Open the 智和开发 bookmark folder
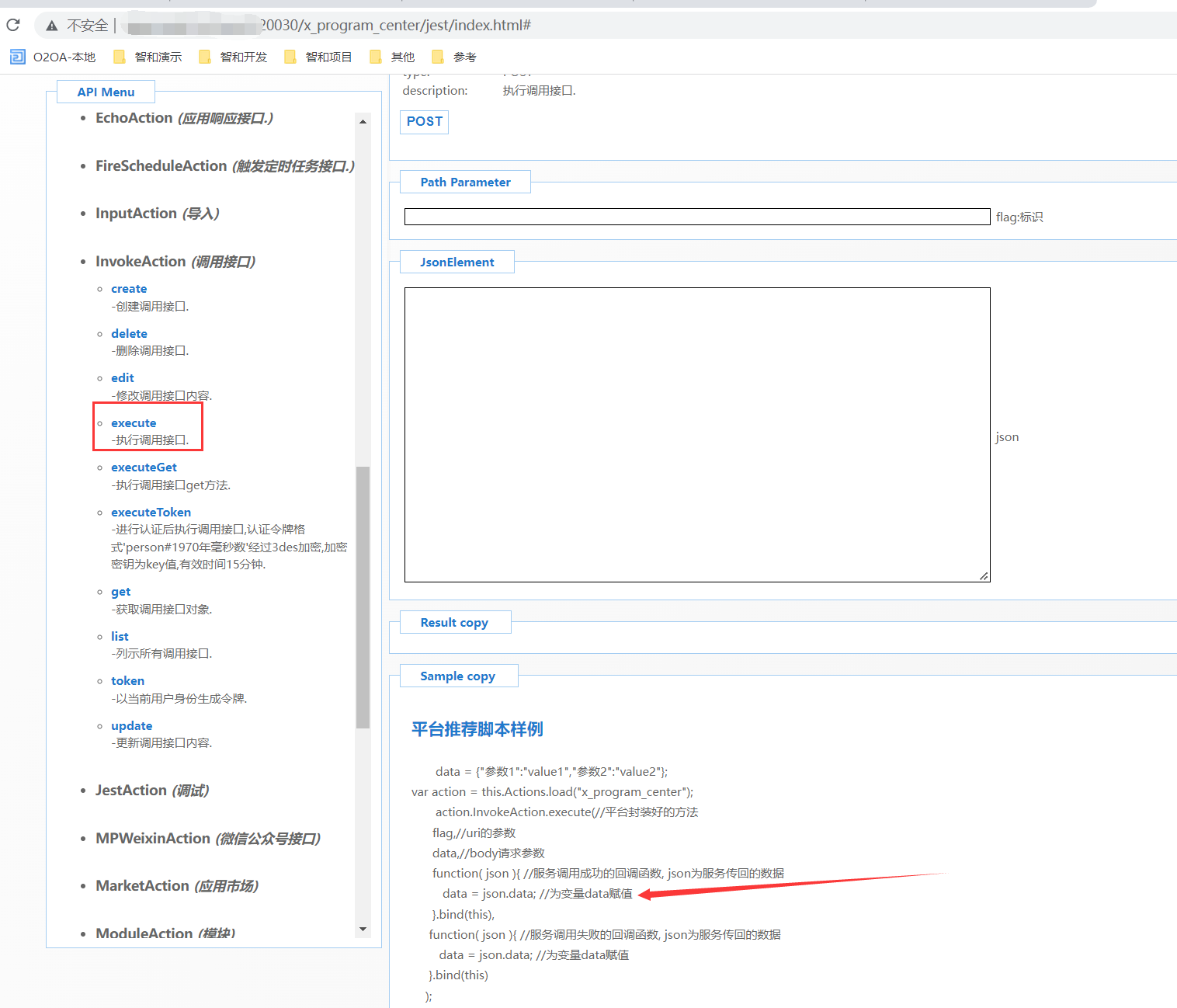Viewport: 1177px width, 1008px height. pyautogui.click(x=234, y=57)
